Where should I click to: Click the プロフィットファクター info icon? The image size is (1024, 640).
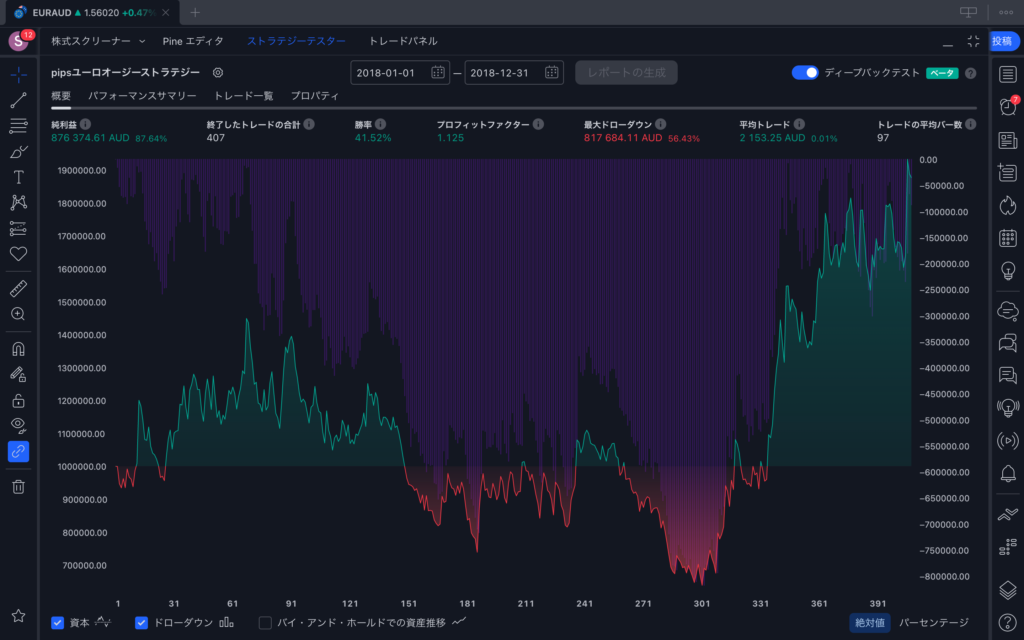538,124
